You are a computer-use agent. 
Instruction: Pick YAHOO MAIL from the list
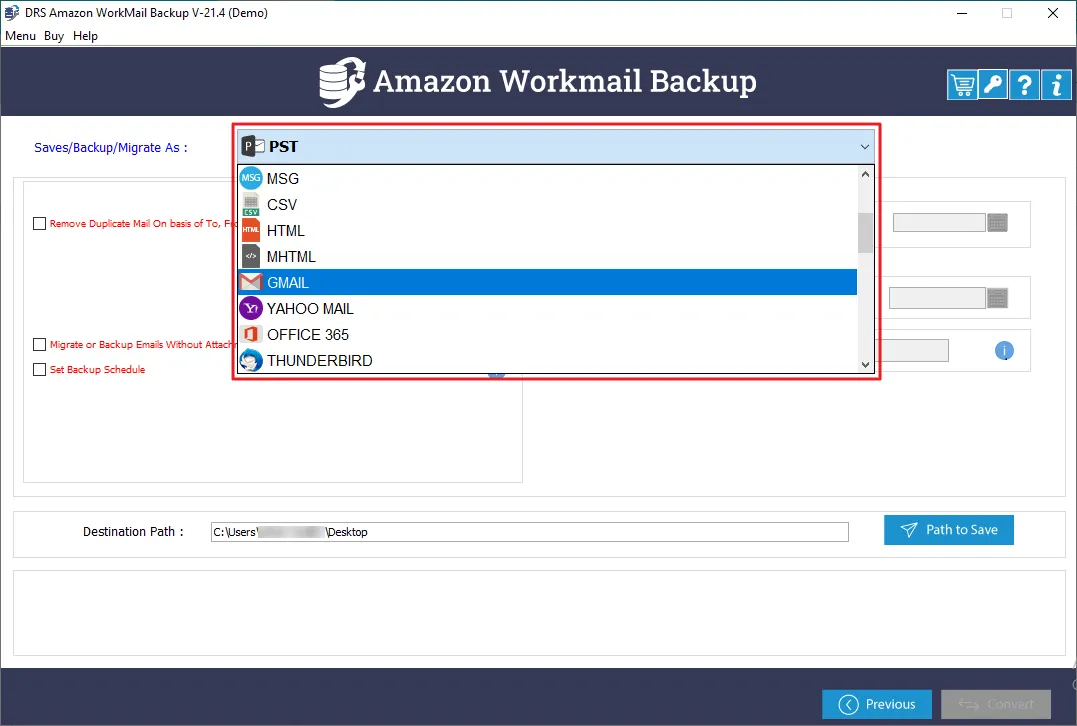click(547, 308)
